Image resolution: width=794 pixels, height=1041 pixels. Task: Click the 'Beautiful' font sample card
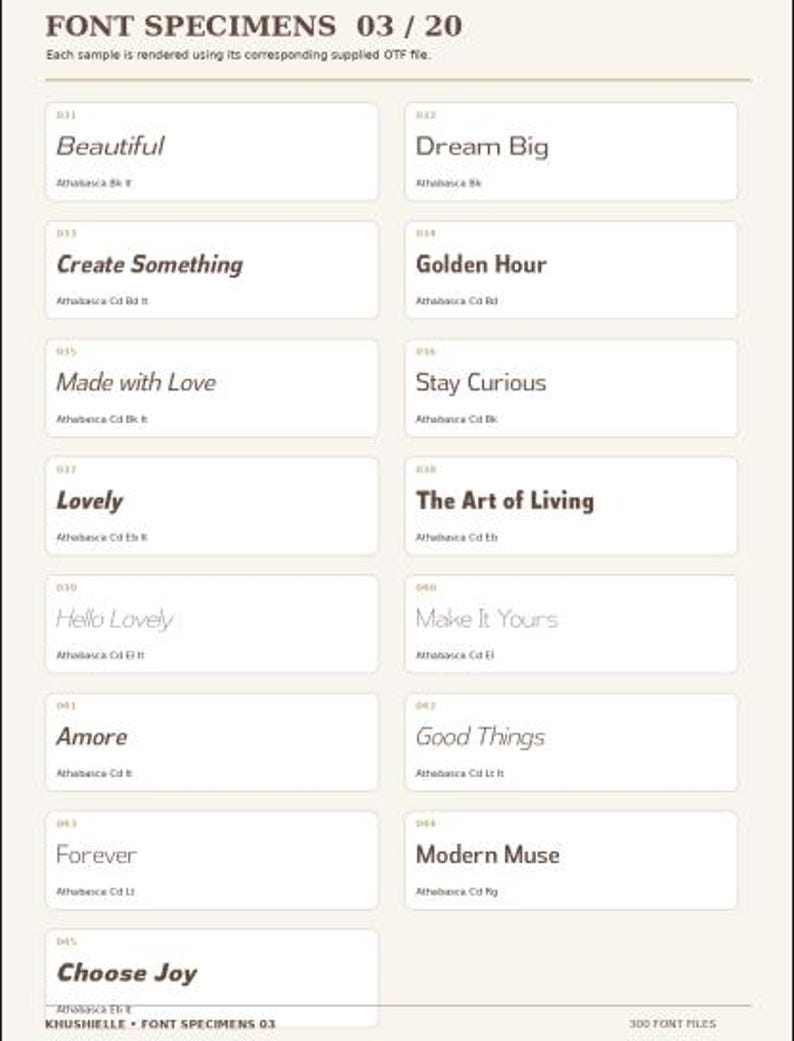[212, 151]
